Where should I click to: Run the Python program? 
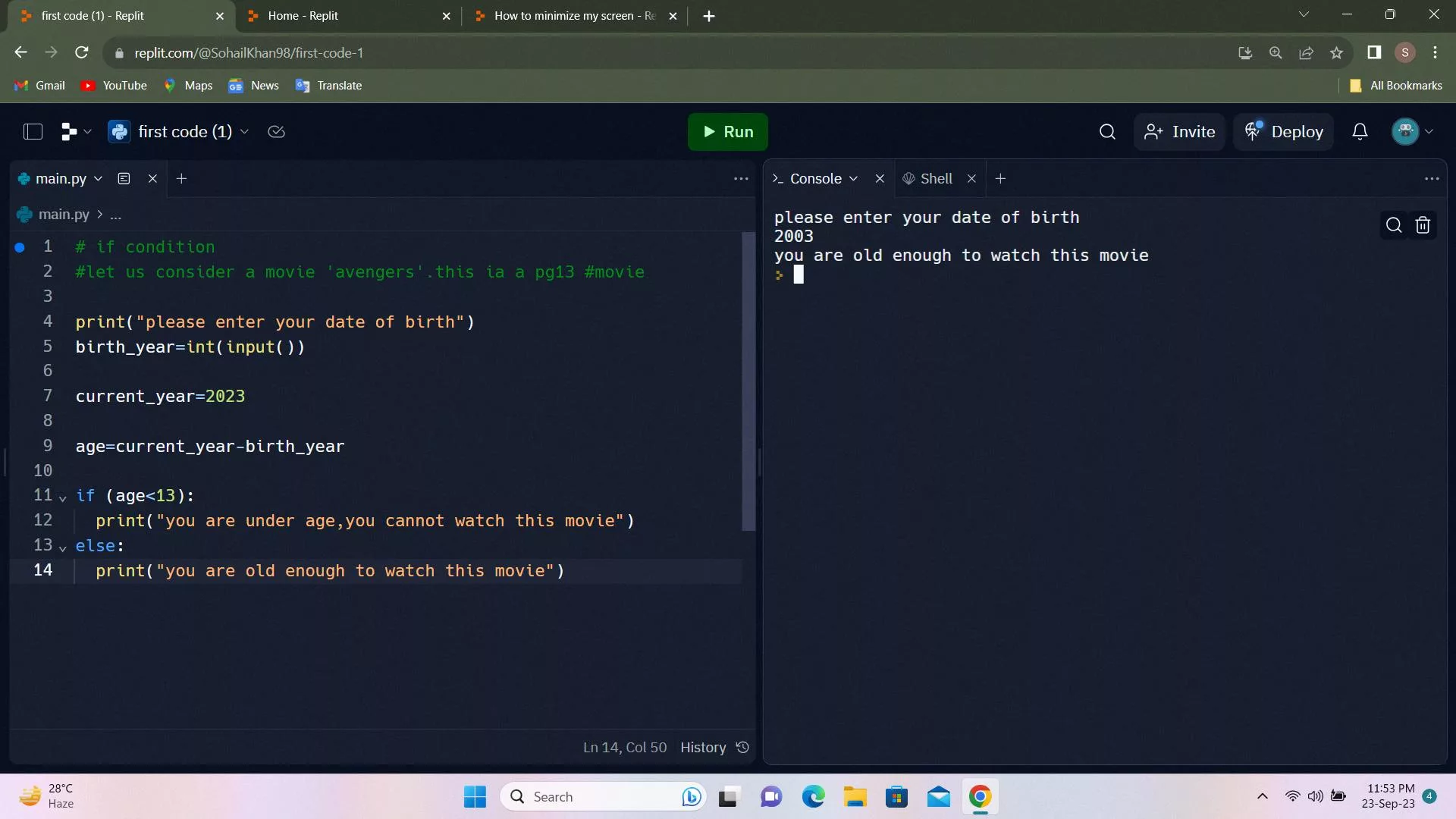coord(726,131)
